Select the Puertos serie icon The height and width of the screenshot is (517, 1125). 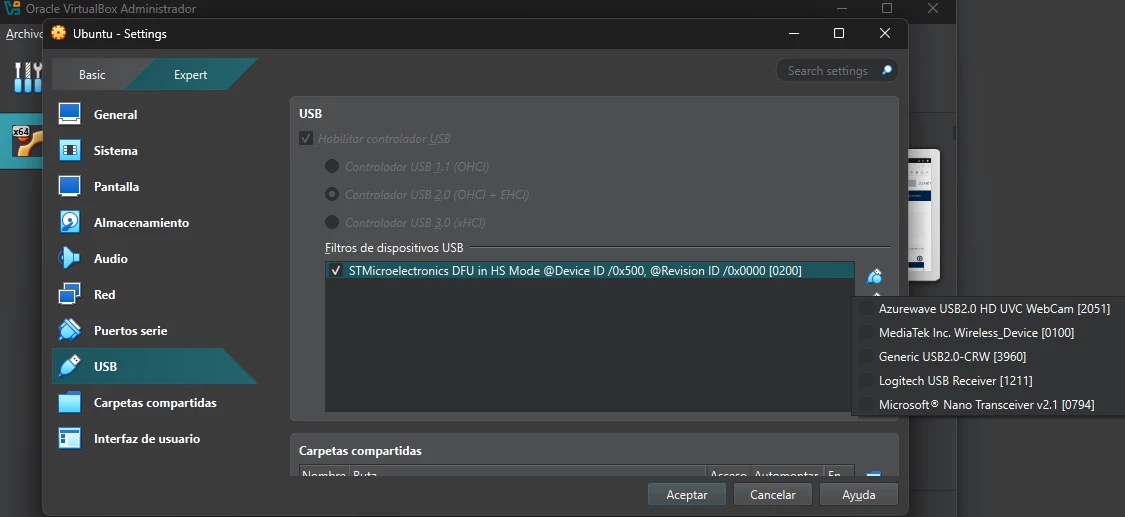coord(70,331)
